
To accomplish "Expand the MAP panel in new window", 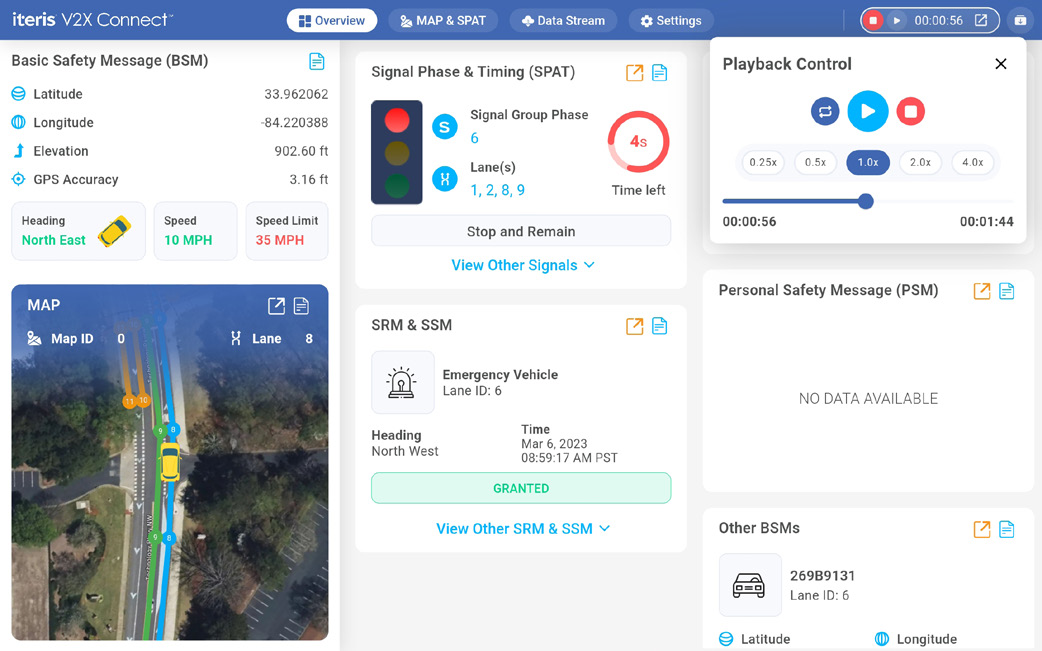I will click(276, 306).
